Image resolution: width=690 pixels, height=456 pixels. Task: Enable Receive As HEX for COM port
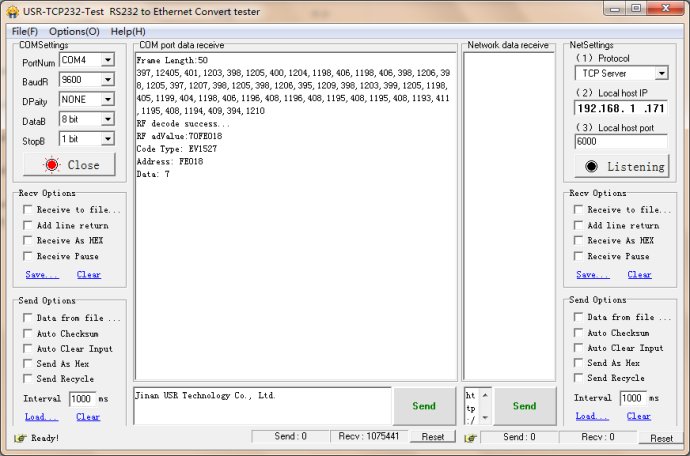(28, 241)
